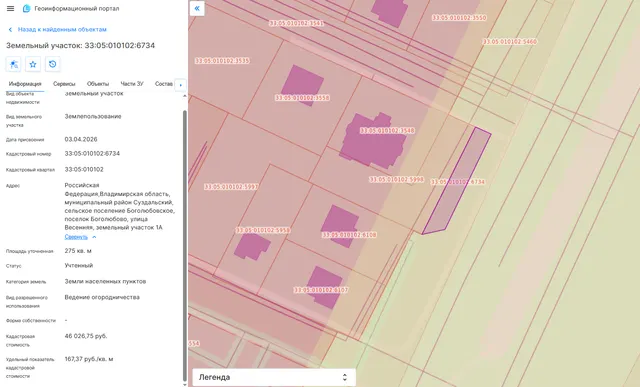
Task: Switch to the 'Объекты' tab
Action: point(98,84)
